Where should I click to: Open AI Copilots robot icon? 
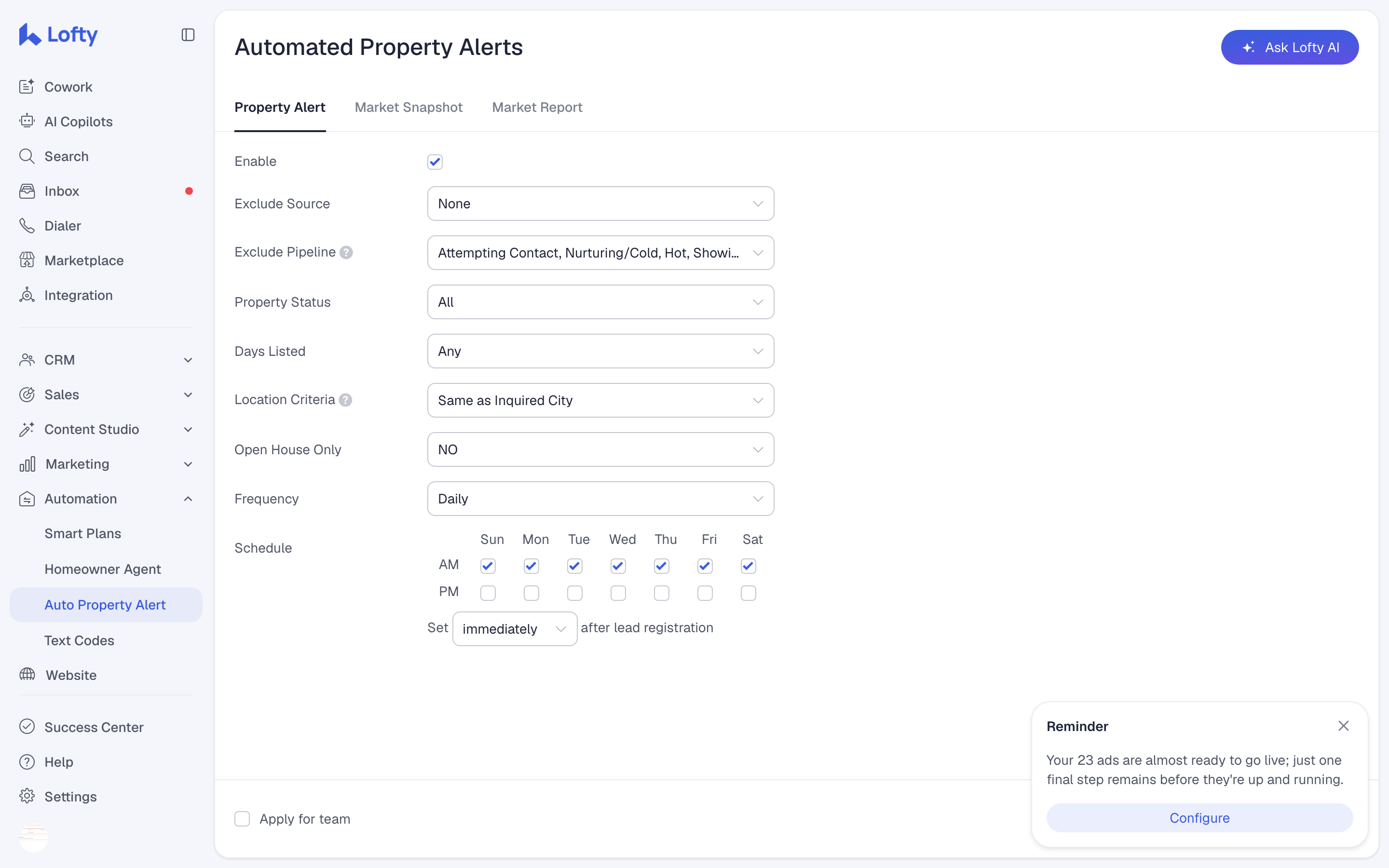point(27,121)
